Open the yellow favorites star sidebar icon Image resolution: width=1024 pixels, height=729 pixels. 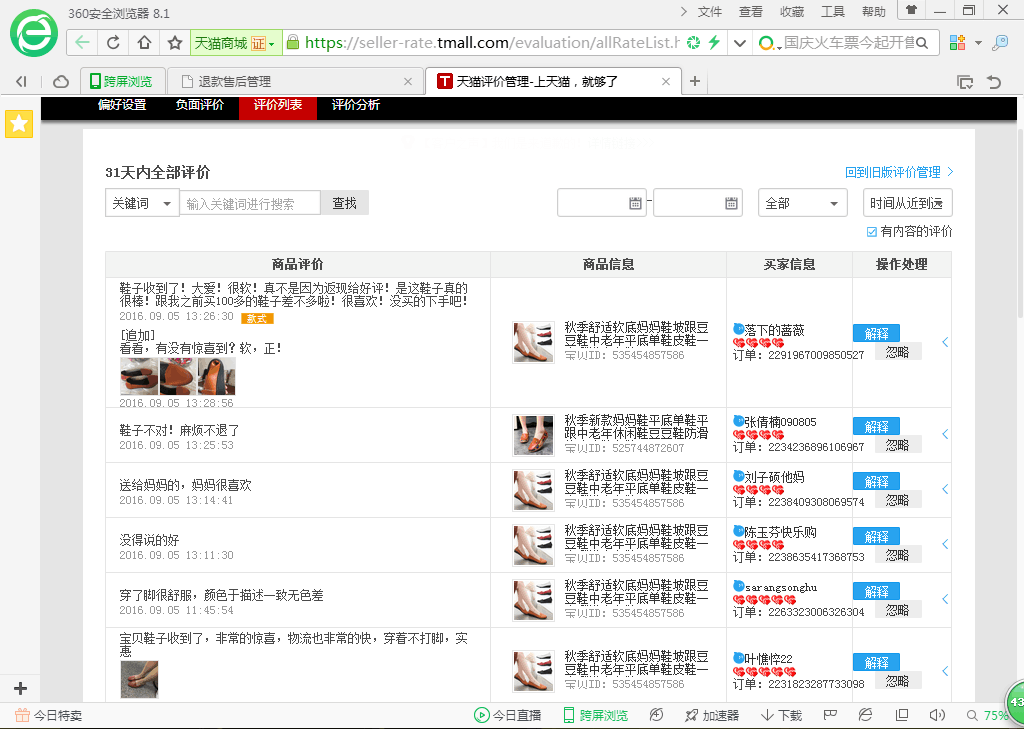click(x=19, y=124)
